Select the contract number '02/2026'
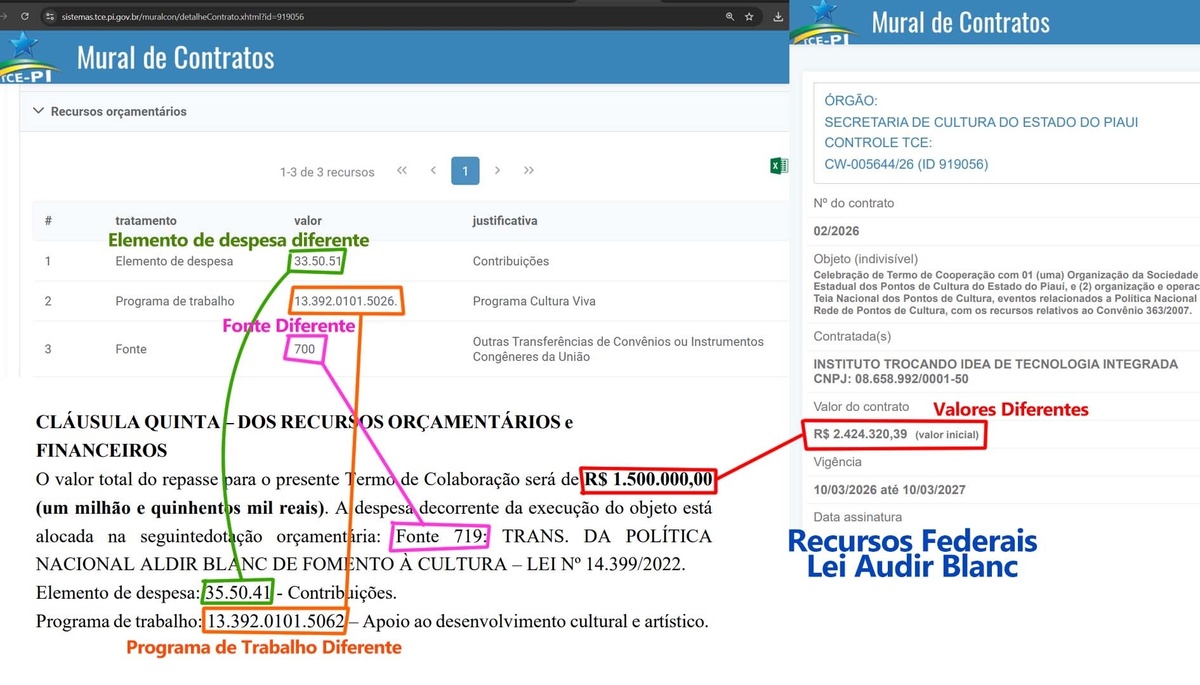The width and height of the screenshot is (1200, 685). 836,232
